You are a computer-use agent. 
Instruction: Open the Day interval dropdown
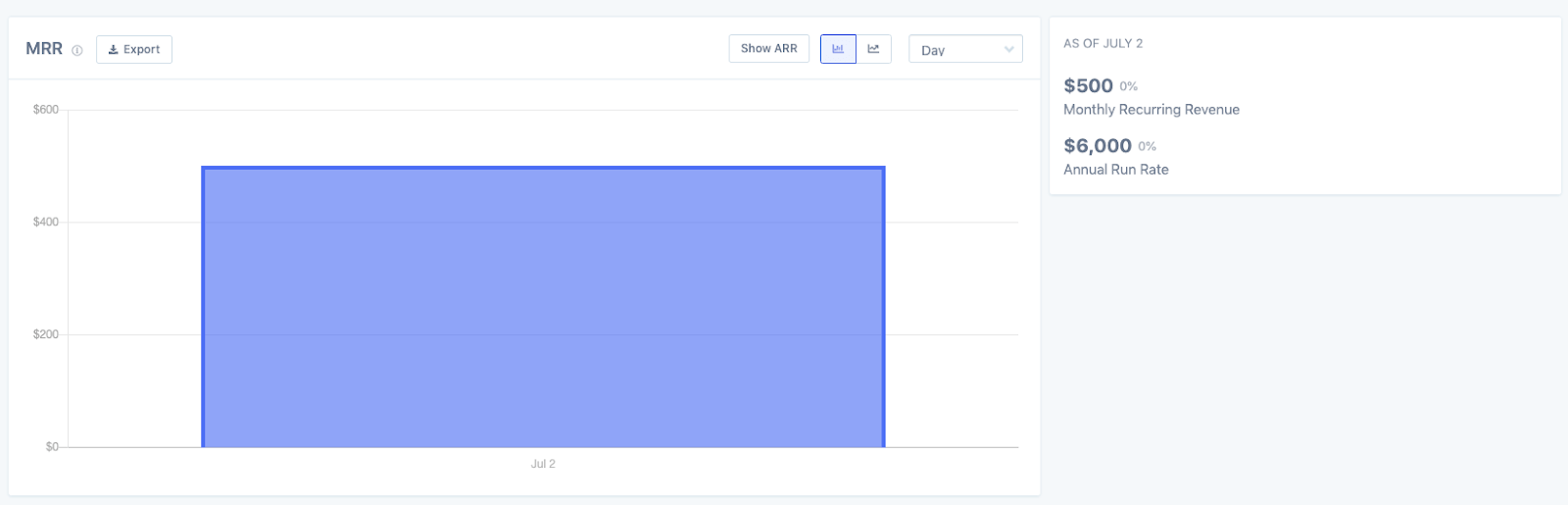[x=964, y=50]
